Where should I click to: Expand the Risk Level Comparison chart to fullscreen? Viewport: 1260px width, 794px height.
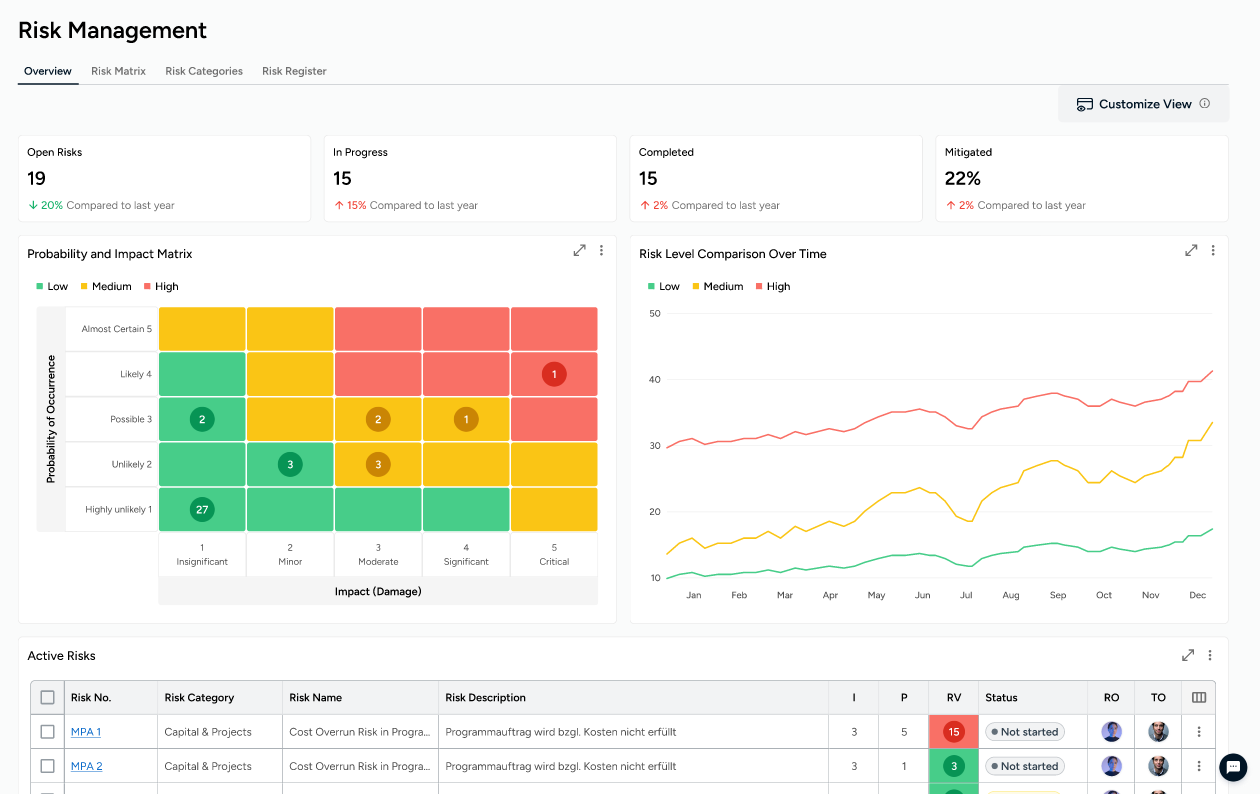[1191, 250]
